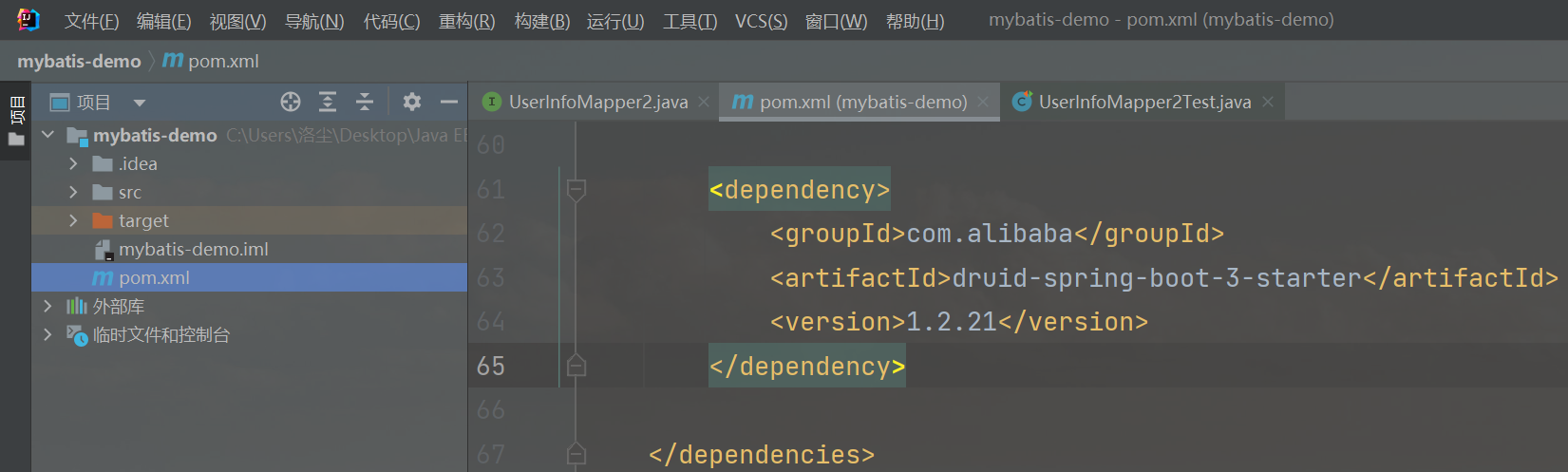Open the 代码(C) menu
The width and height of the screenshot is (1568, 472).
391,21
